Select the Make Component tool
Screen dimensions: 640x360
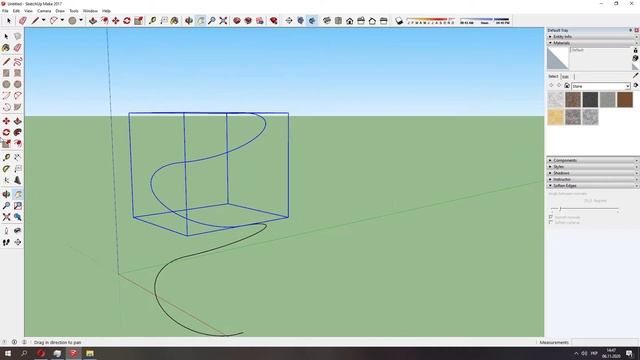click(18, 36)
